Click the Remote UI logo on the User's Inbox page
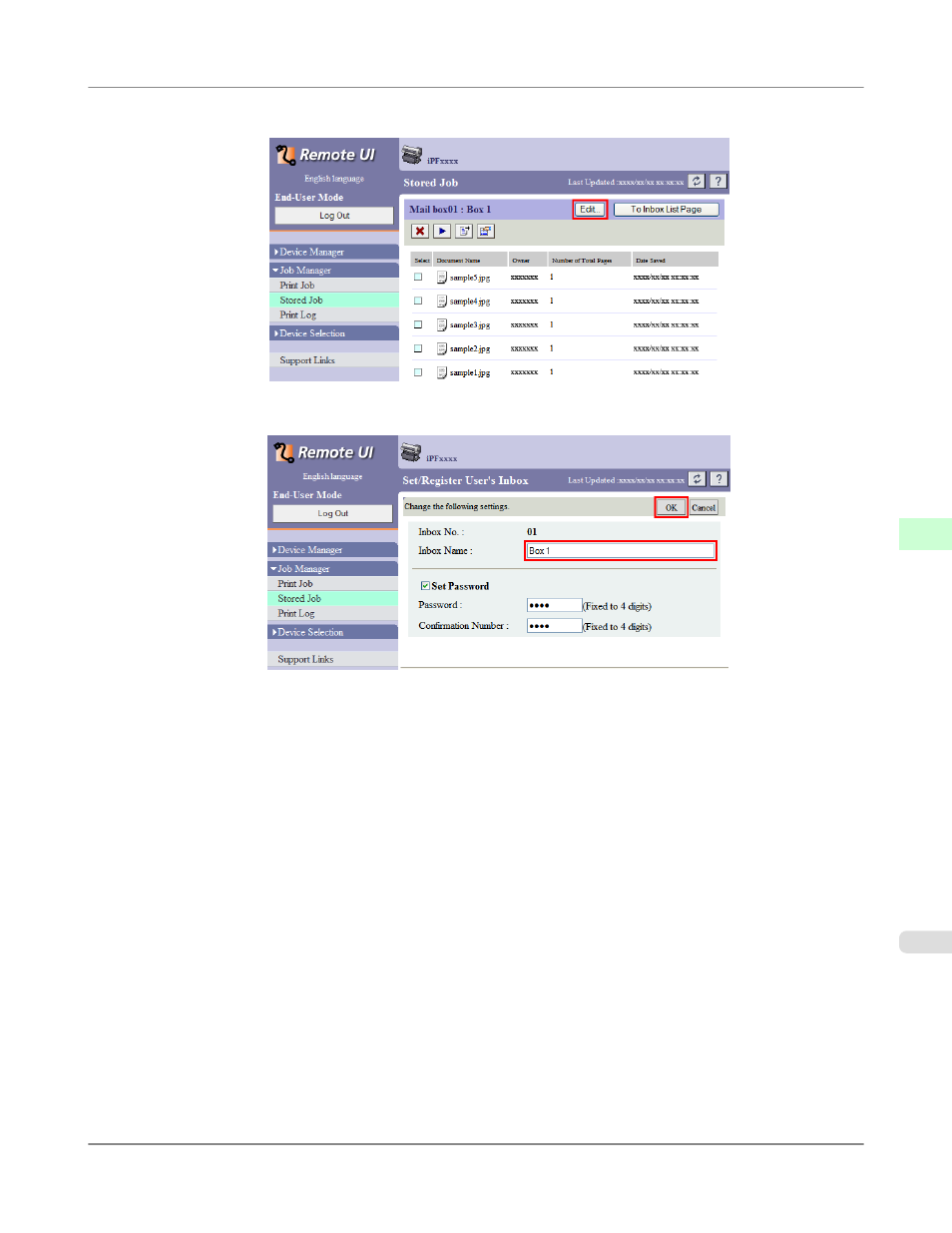The image size is (952, 1233). tap(323, 452)
